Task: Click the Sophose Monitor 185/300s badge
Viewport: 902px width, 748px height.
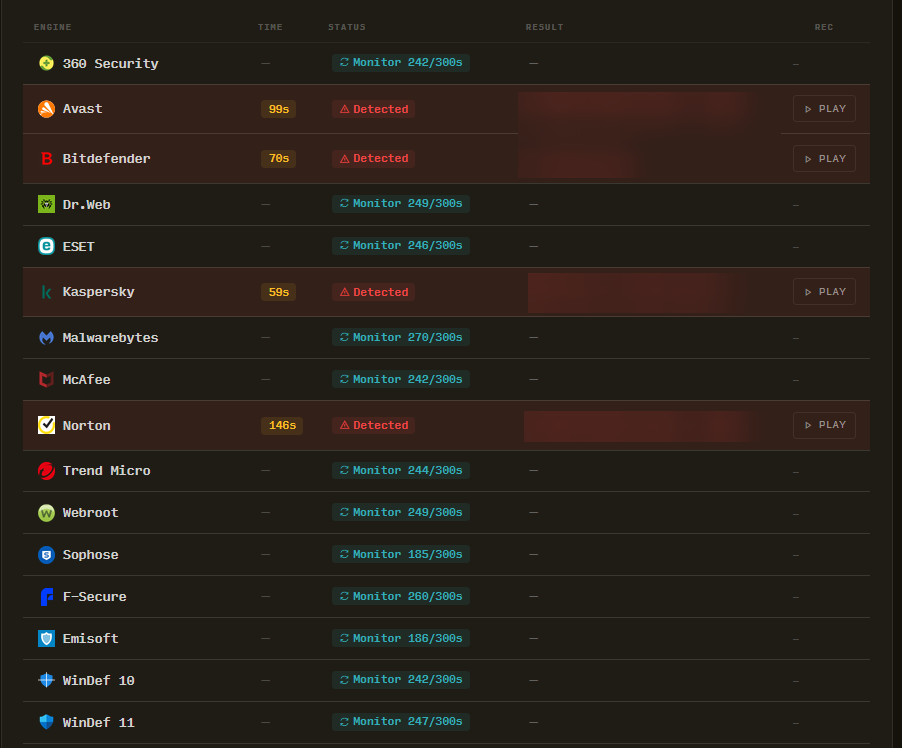Action: point(401,554)
